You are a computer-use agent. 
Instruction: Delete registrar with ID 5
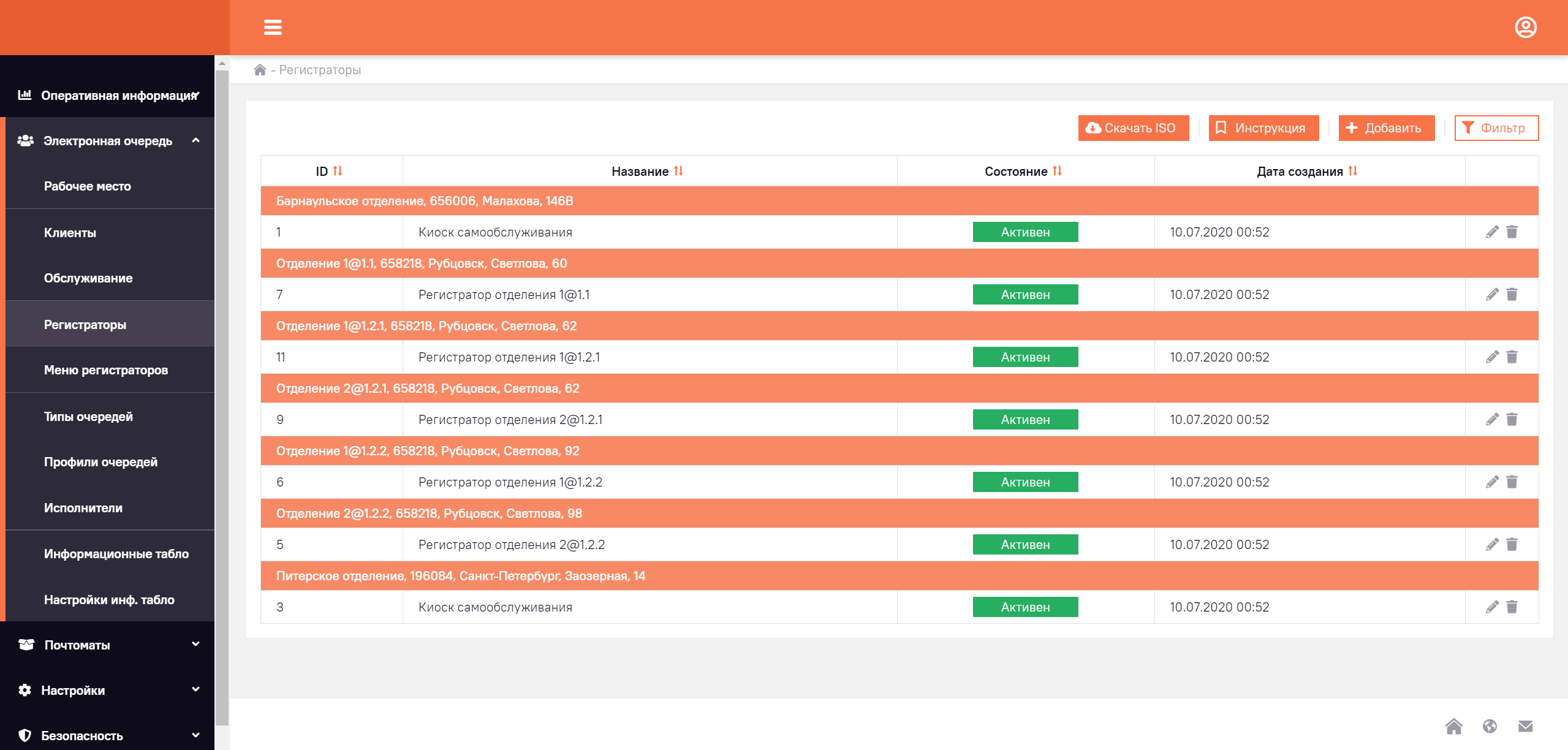1512,545
